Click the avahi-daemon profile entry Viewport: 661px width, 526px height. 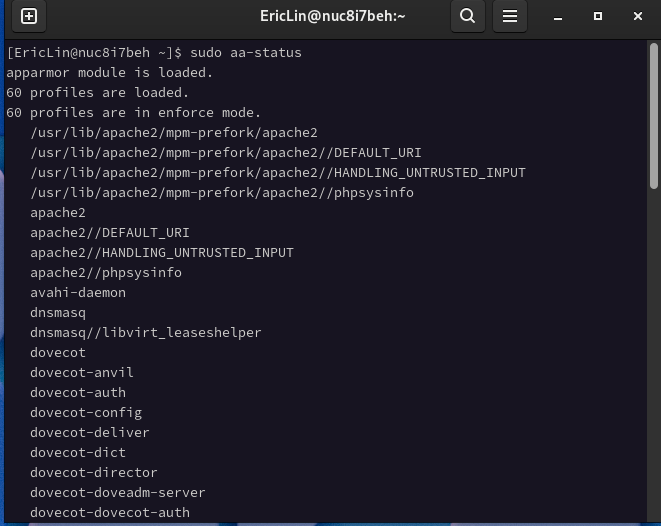78,292
